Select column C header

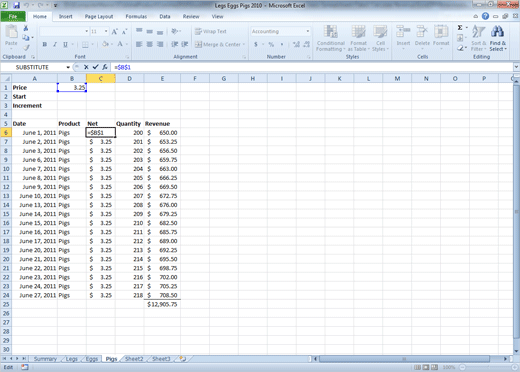coord(101,79)
